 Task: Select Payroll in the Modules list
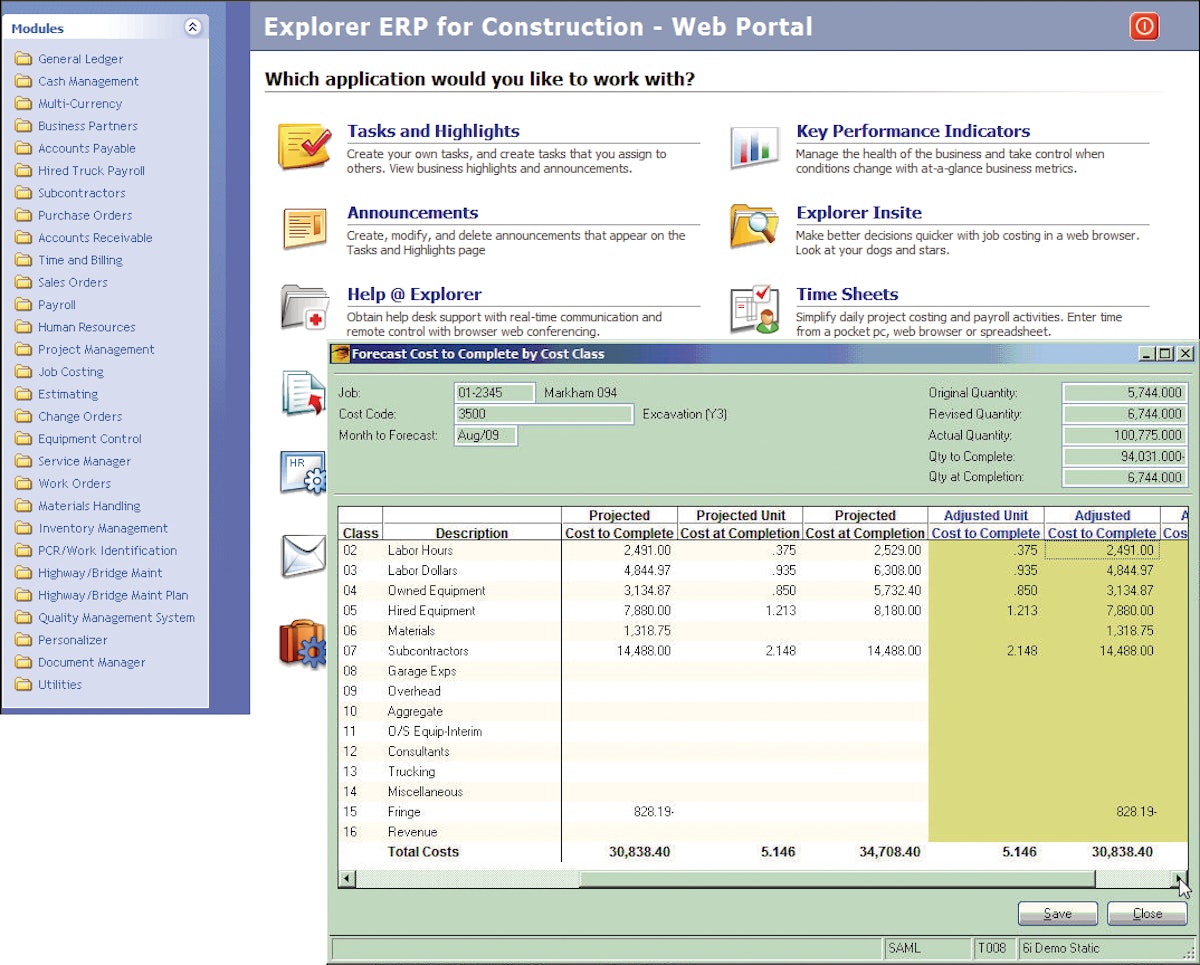(56, 304)
